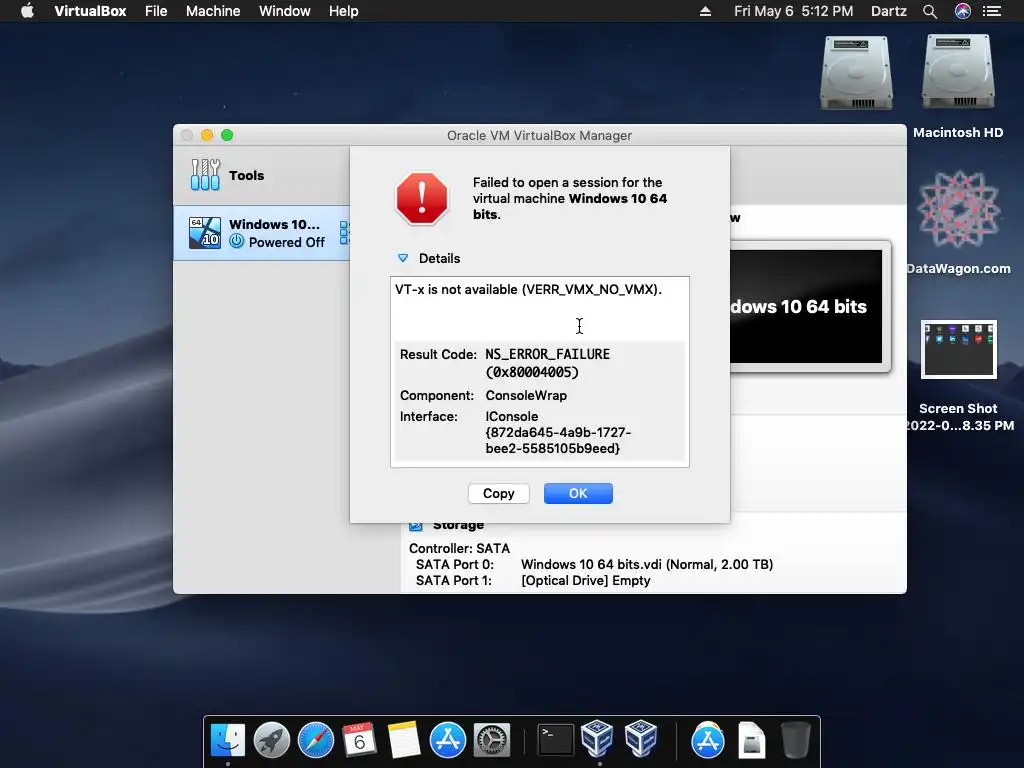Open System Preferences gear in Dock
This screenshot has width=1024, height=768.
492,740
